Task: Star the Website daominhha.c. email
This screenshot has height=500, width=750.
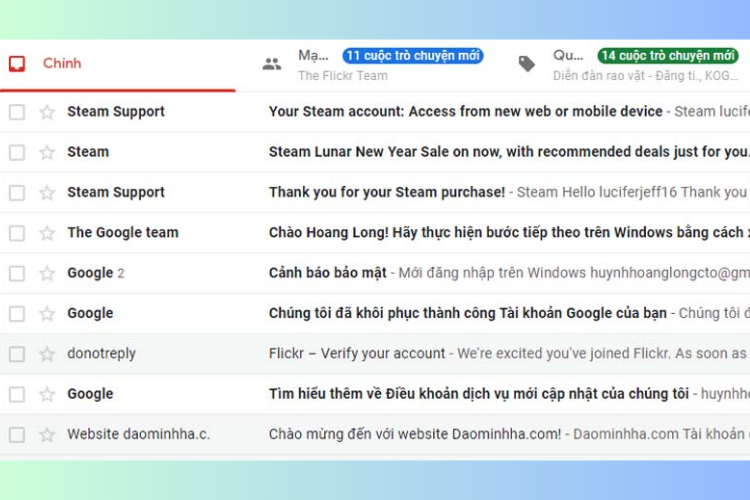Action: coord(47,435)
